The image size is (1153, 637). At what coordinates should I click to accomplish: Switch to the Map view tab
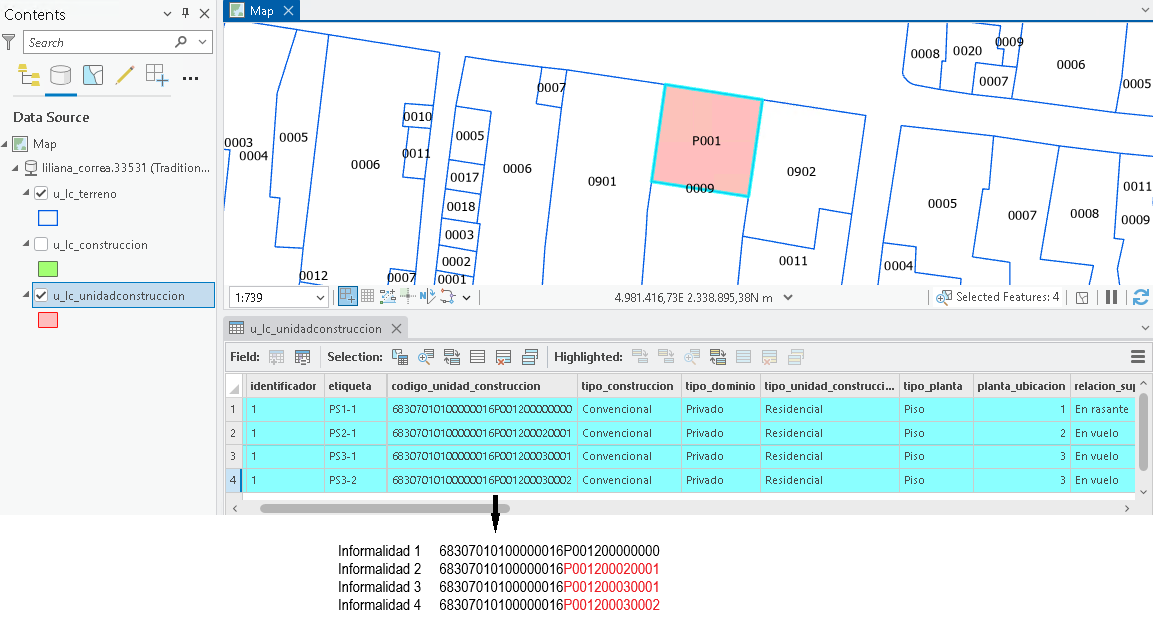(x=262, y=10)
